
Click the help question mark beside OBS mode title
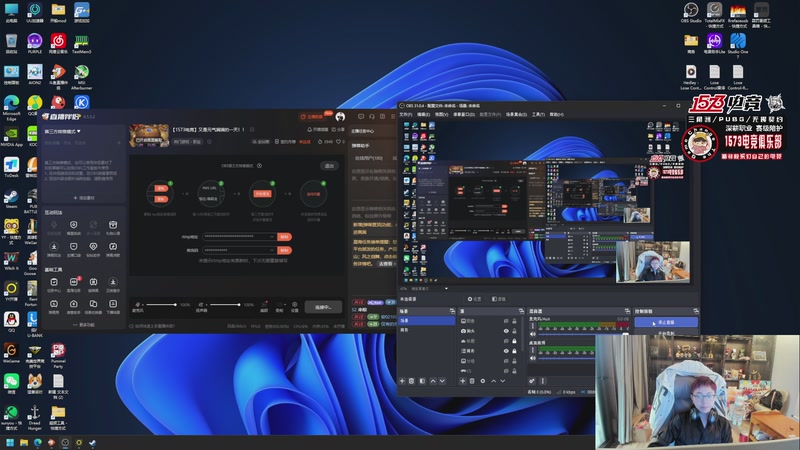(259, 165)
